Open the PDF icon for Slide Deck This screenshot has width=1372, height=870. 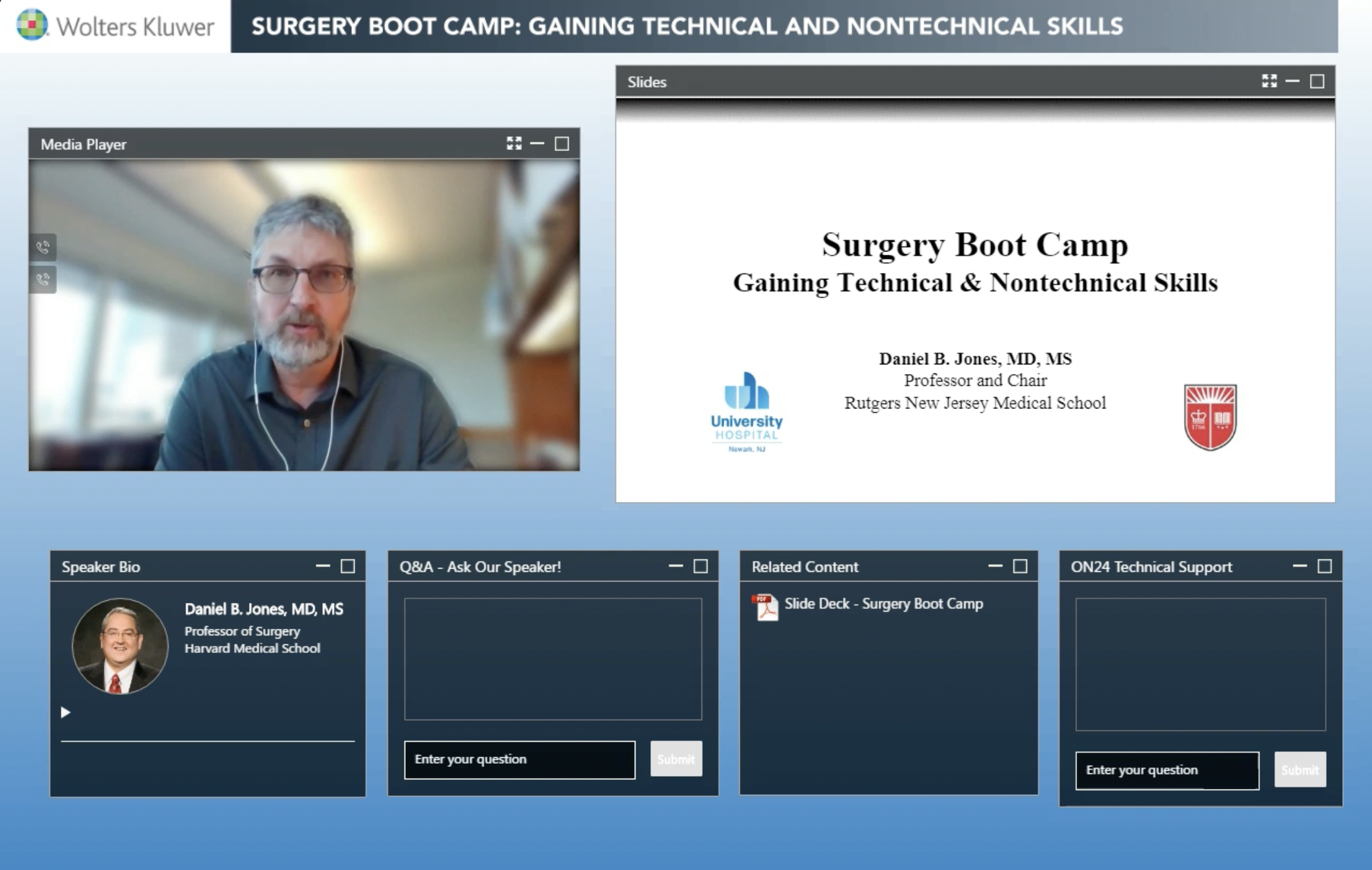(x=765, y=607)
